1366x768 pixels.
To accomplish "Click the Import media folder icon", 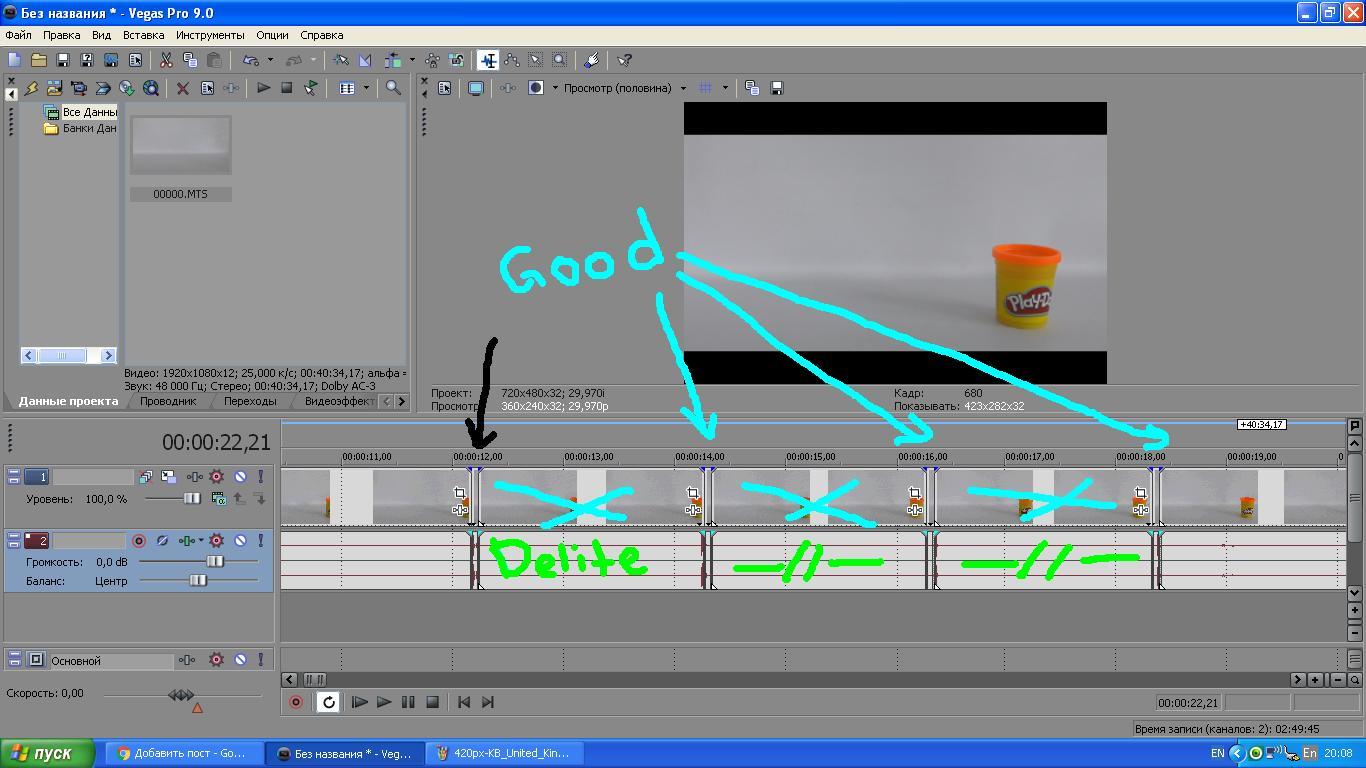I will (55, 88).
